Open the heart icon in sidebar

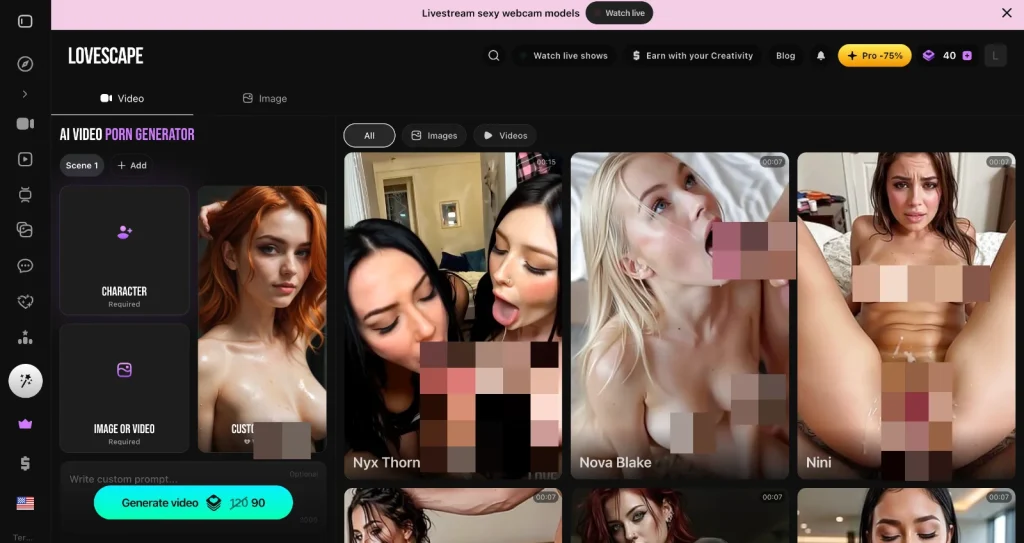25,302
